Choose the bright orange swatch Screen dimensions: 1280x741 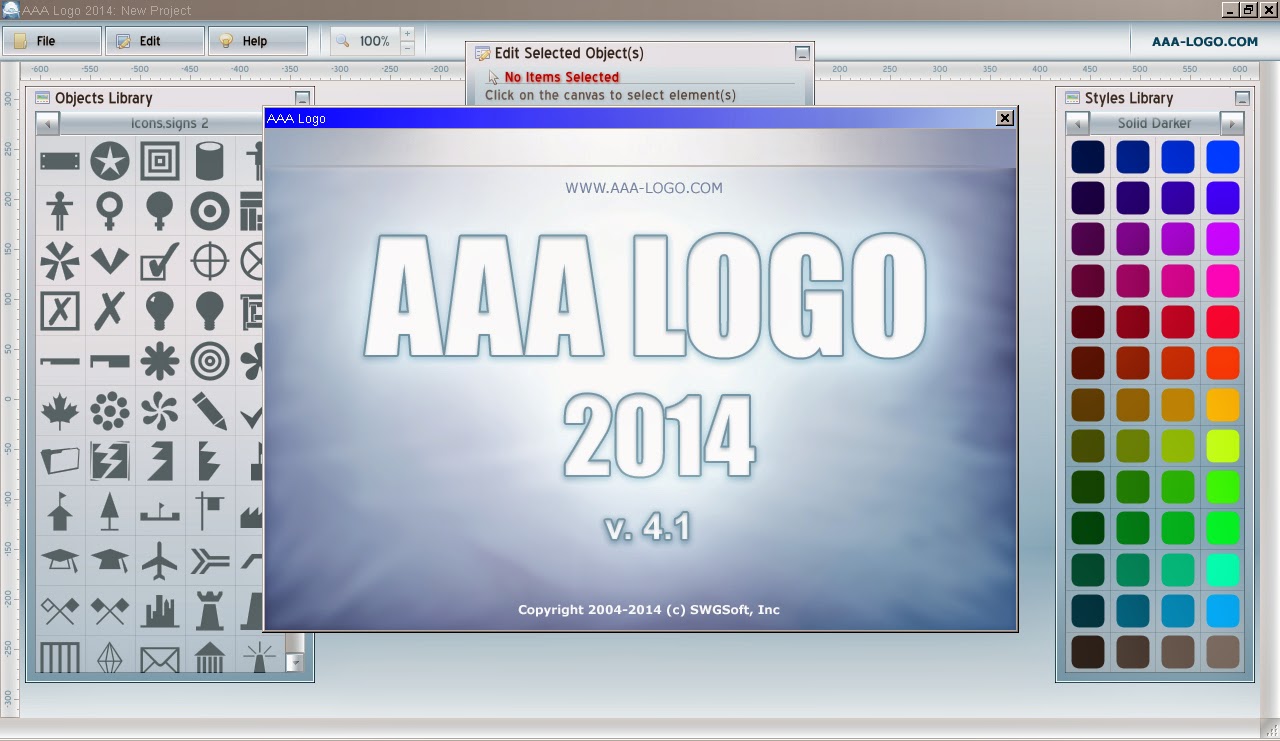point(1223,363)
